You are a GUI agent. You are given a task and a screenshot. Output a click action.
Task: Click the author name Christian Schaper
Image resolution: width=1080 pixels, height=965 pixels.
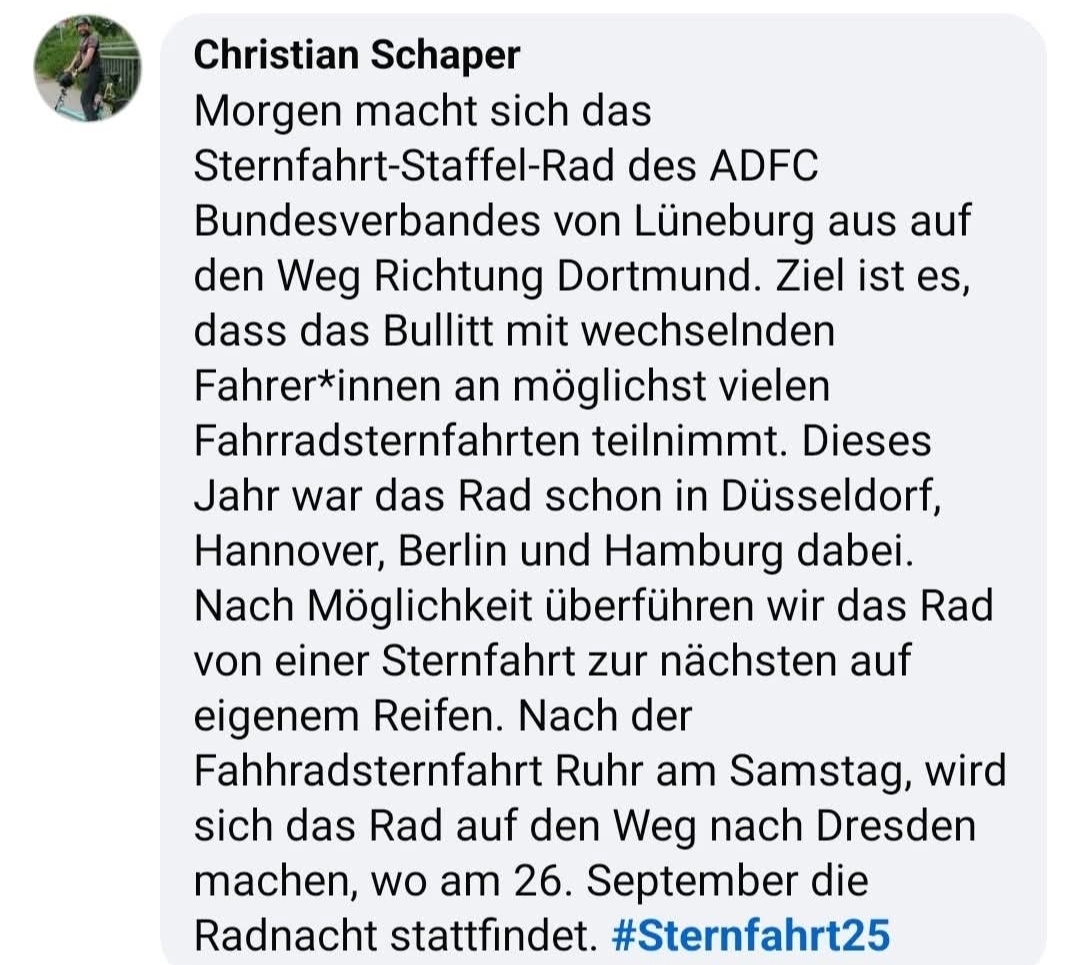(x=357, y=56)
